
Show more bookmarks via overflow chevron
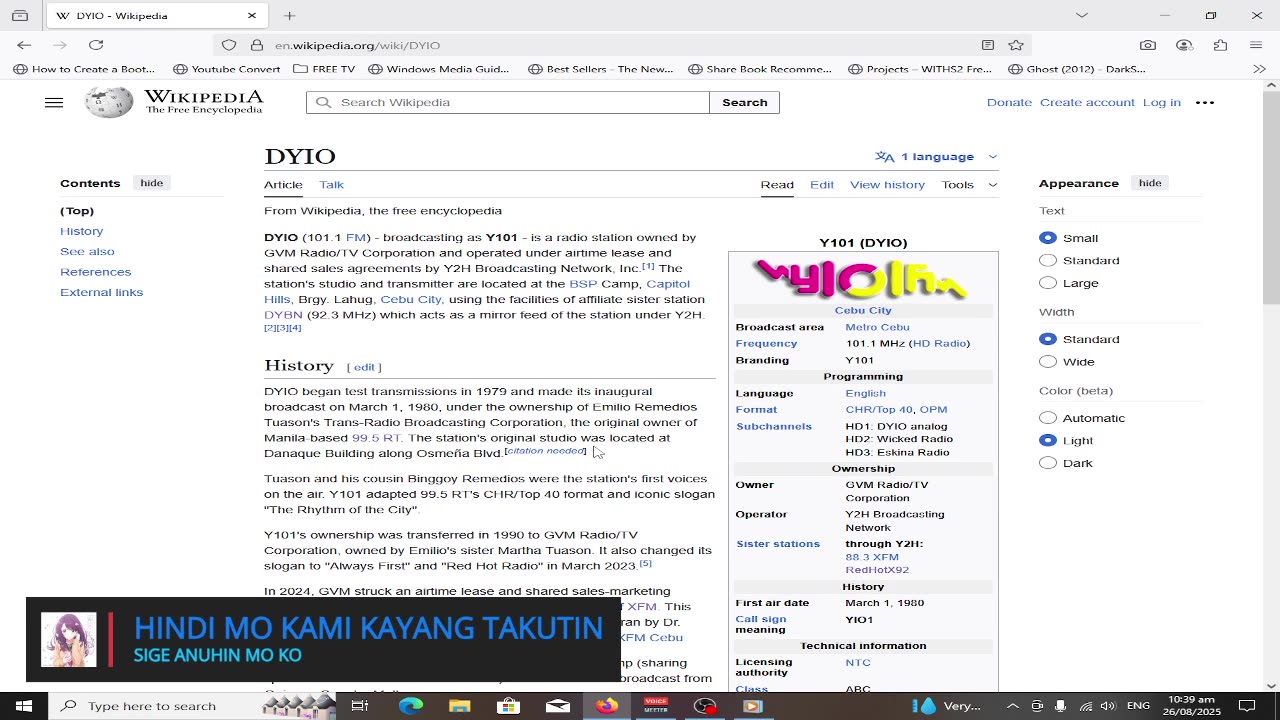point(1259,69)
